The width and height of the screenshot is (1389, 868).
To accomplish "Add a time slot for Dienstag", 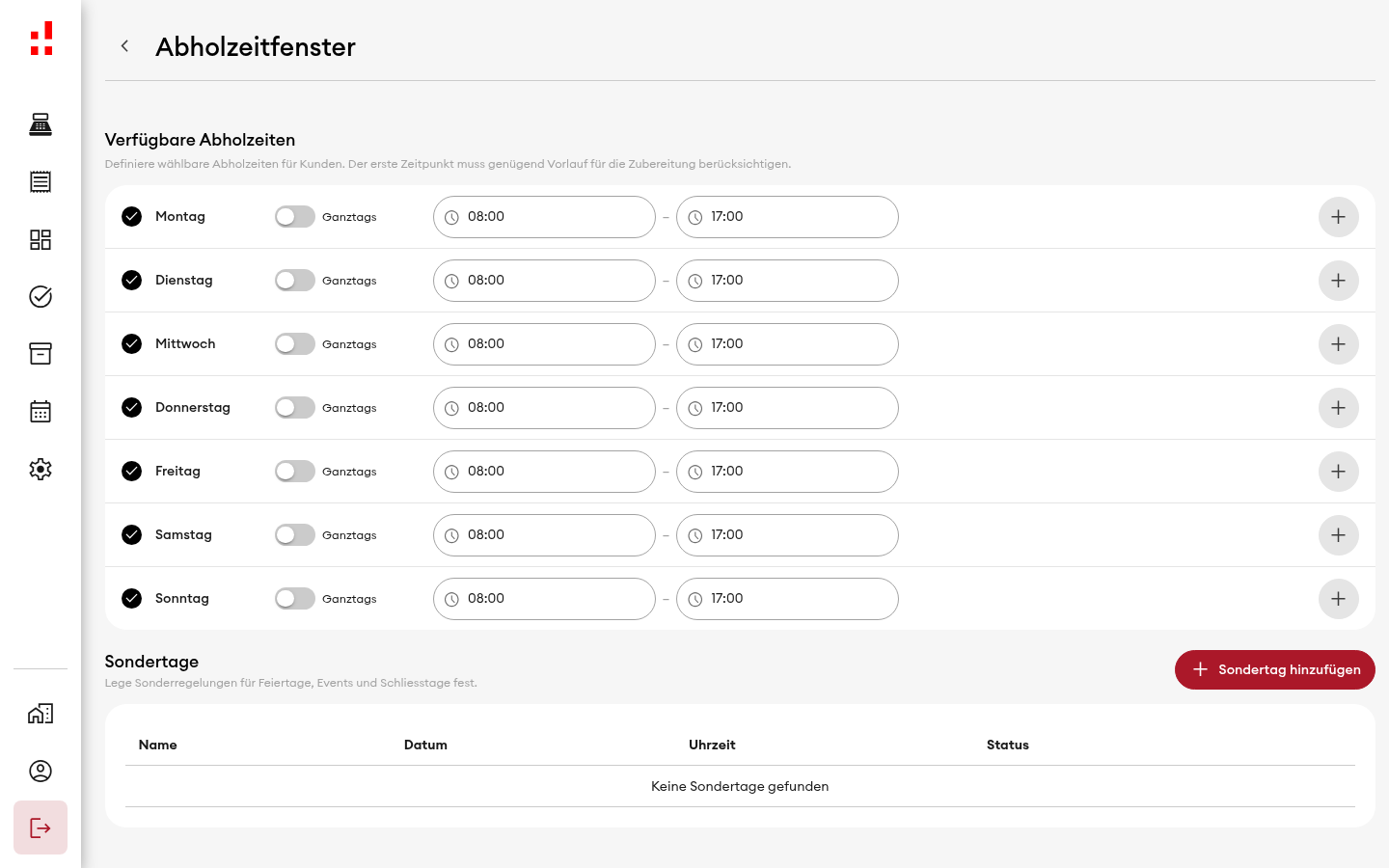I will coord(1339,281).
